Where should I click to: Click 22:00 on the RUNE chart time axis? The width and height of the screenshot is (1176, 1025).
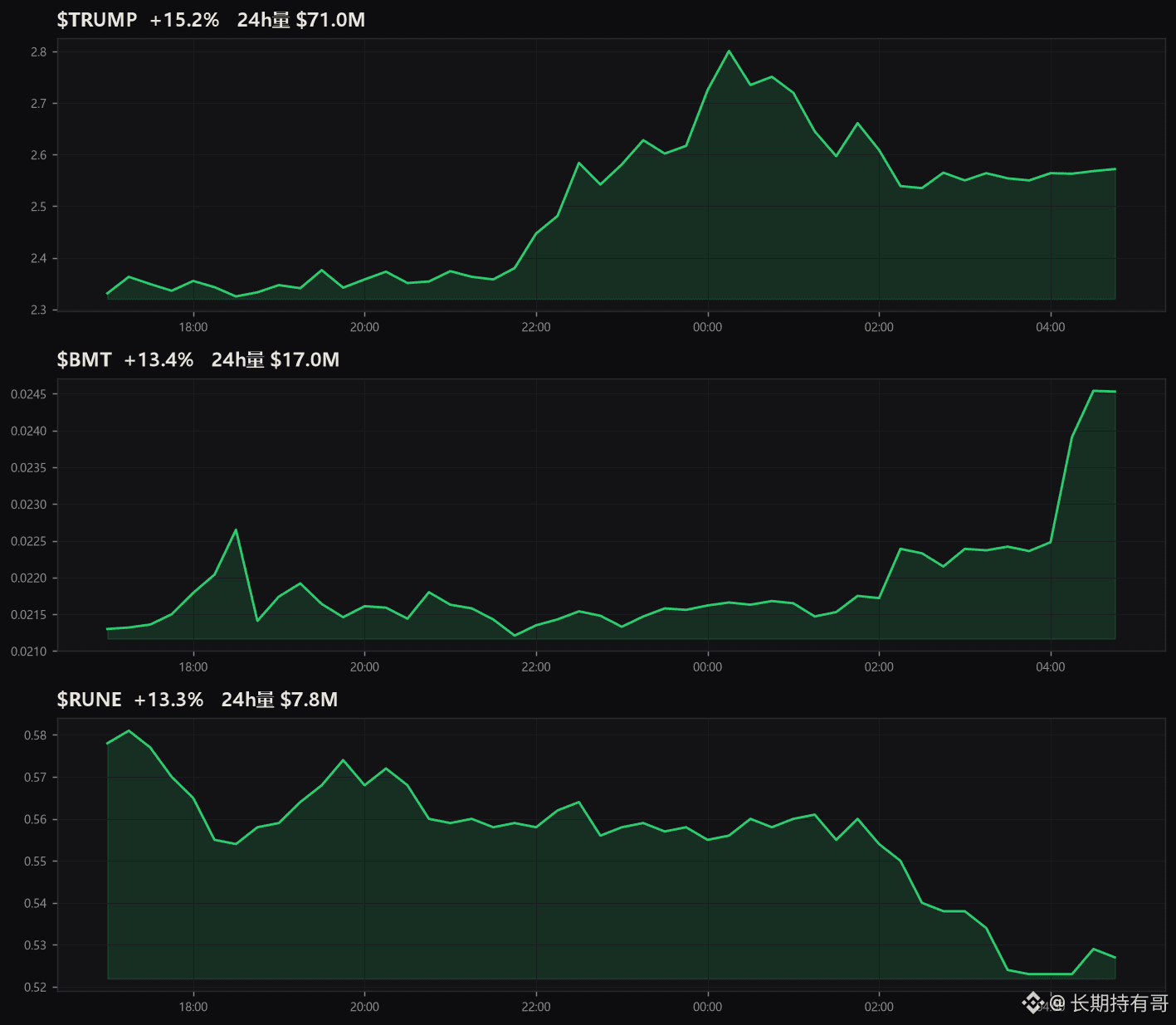536,1007
